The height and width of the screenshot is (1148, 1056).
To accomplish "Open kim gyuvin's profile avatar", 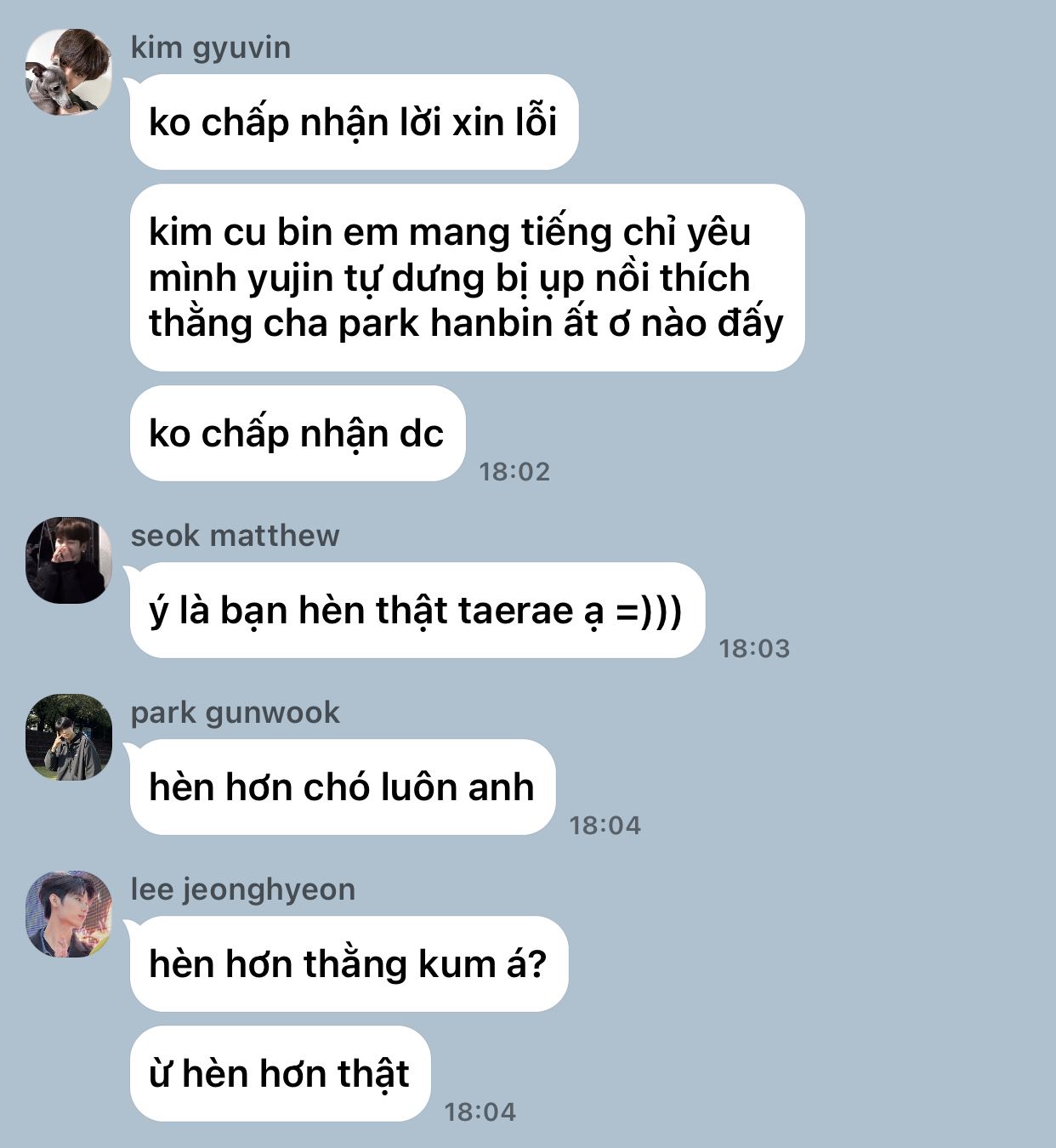I will tap(69, 72).
